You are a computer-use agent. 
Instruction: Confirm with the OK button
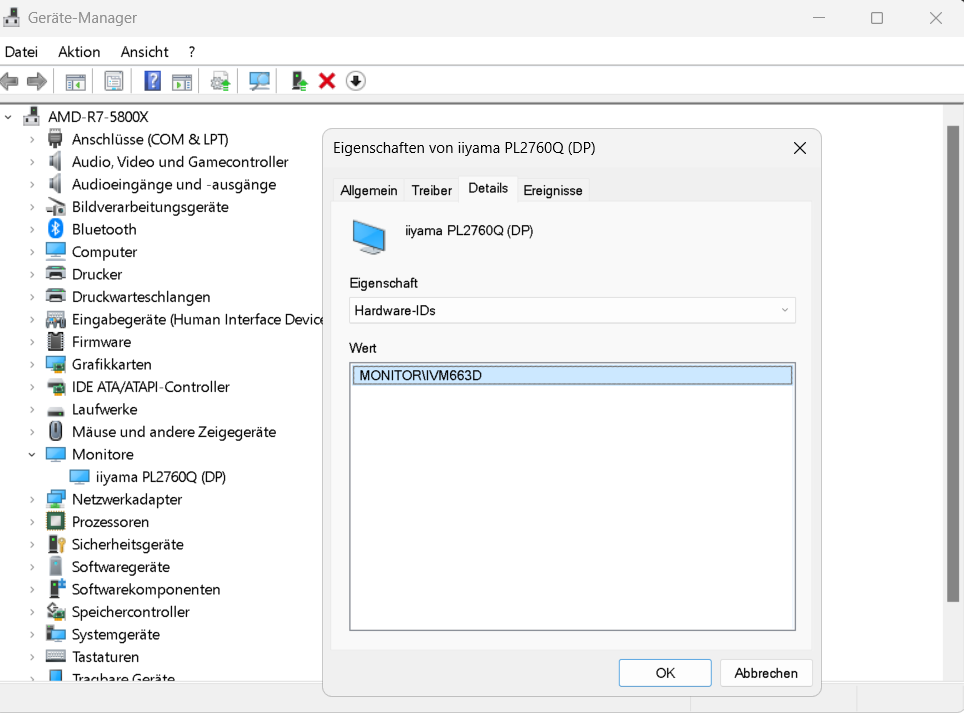point(665,673)
